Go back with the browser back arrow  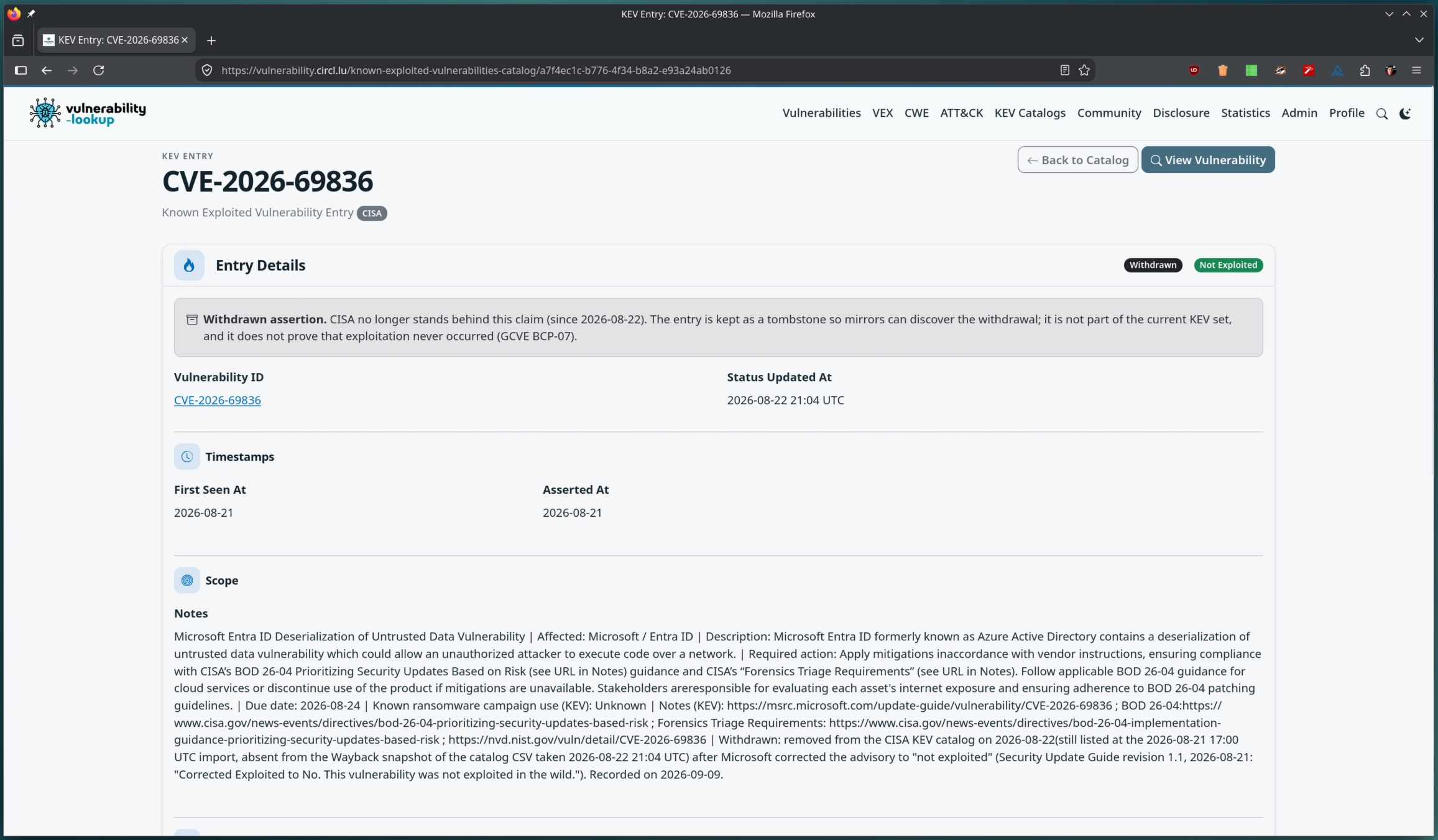point(47,70)
